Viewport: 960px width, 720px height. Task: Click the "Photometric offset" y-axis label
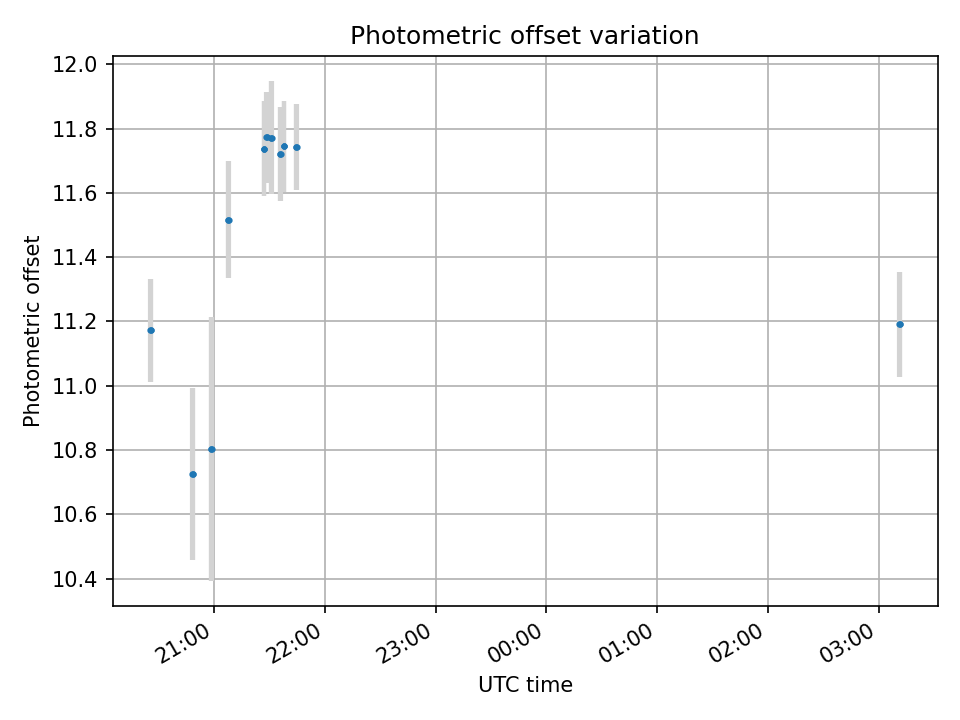[x=33, y=331]
